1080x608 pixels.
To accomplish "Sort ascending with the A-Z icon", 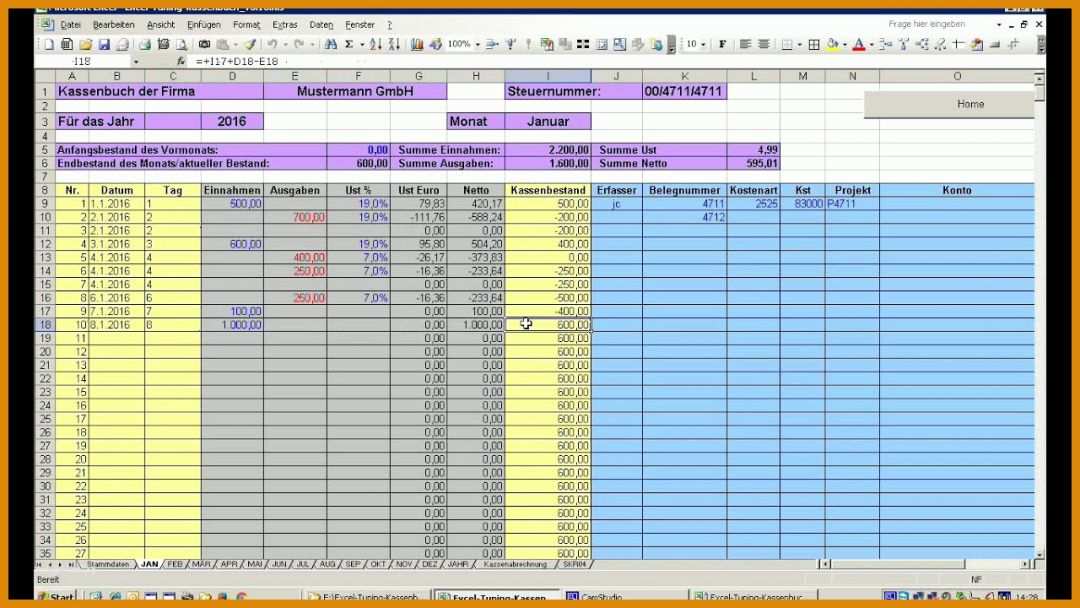I will [375, 44].
